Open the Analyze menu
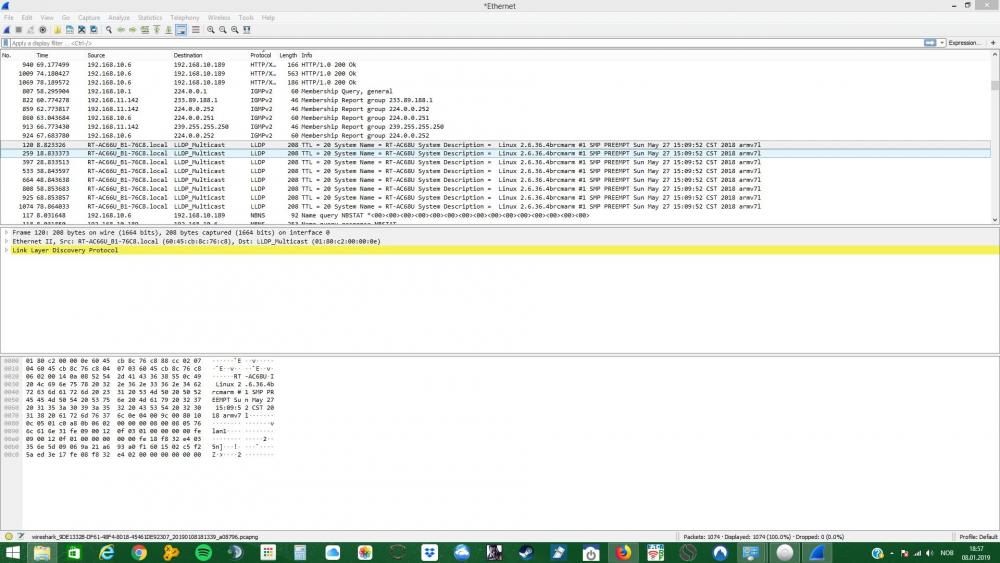The image size is (1000, 563). click(x=119, y=18)
